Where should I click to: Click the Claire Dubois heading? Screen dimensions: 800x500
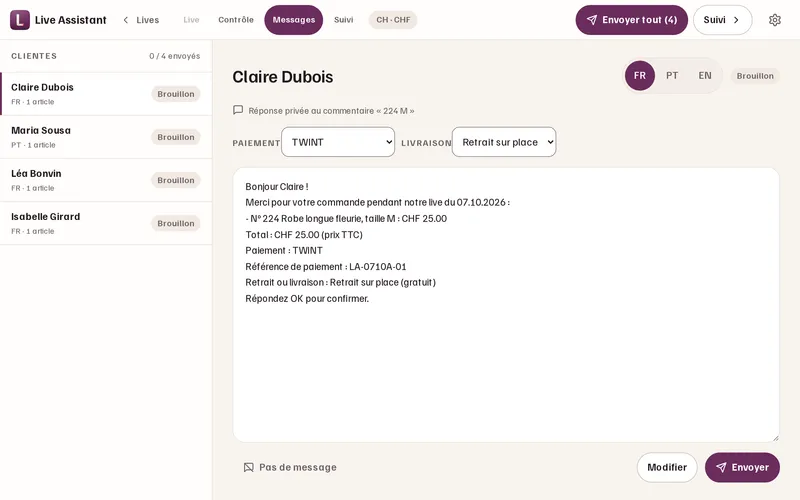283,77
